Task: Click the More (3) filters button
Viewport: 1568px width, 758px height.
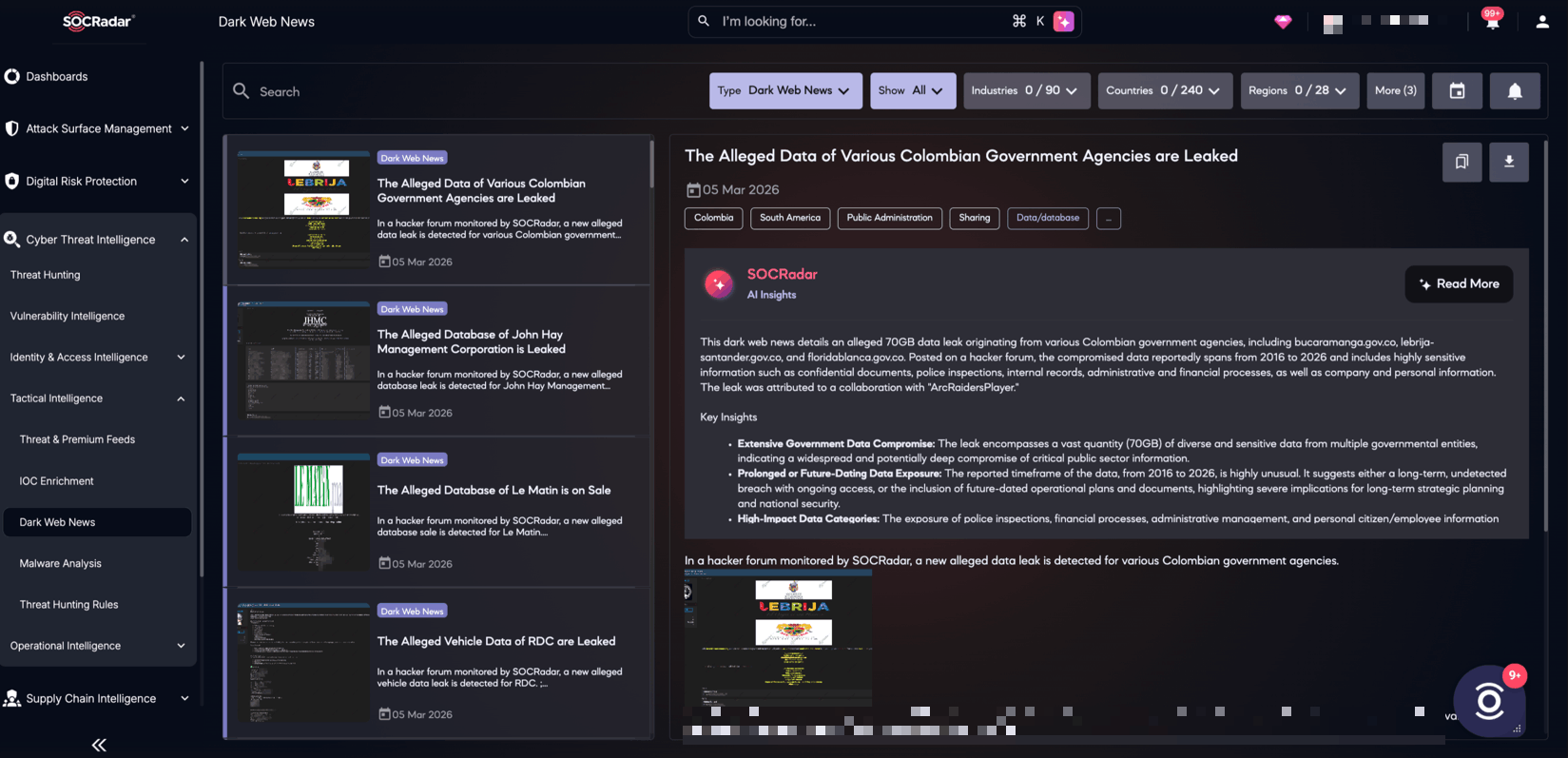Action: 1395,91
